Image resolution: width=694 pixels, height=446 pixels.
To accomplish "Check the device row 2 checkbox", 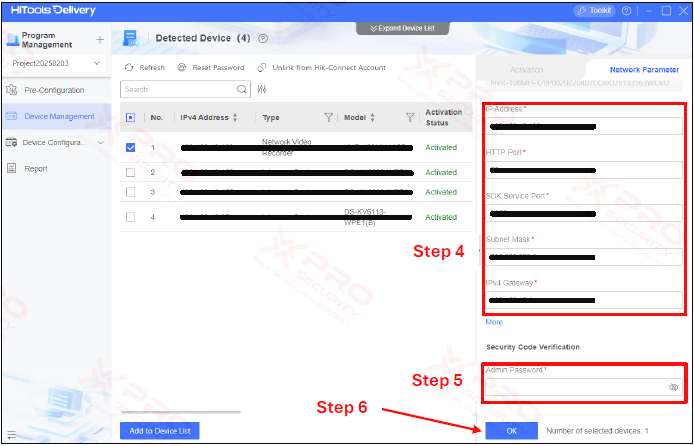I will point(131,172).
